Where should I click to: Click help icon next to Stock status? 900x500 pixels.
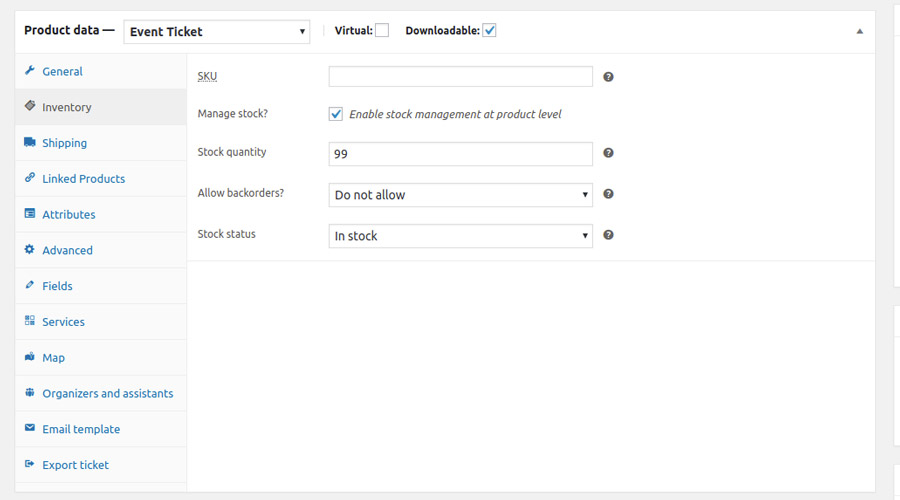pyautogui.click(x=609, y=235)
